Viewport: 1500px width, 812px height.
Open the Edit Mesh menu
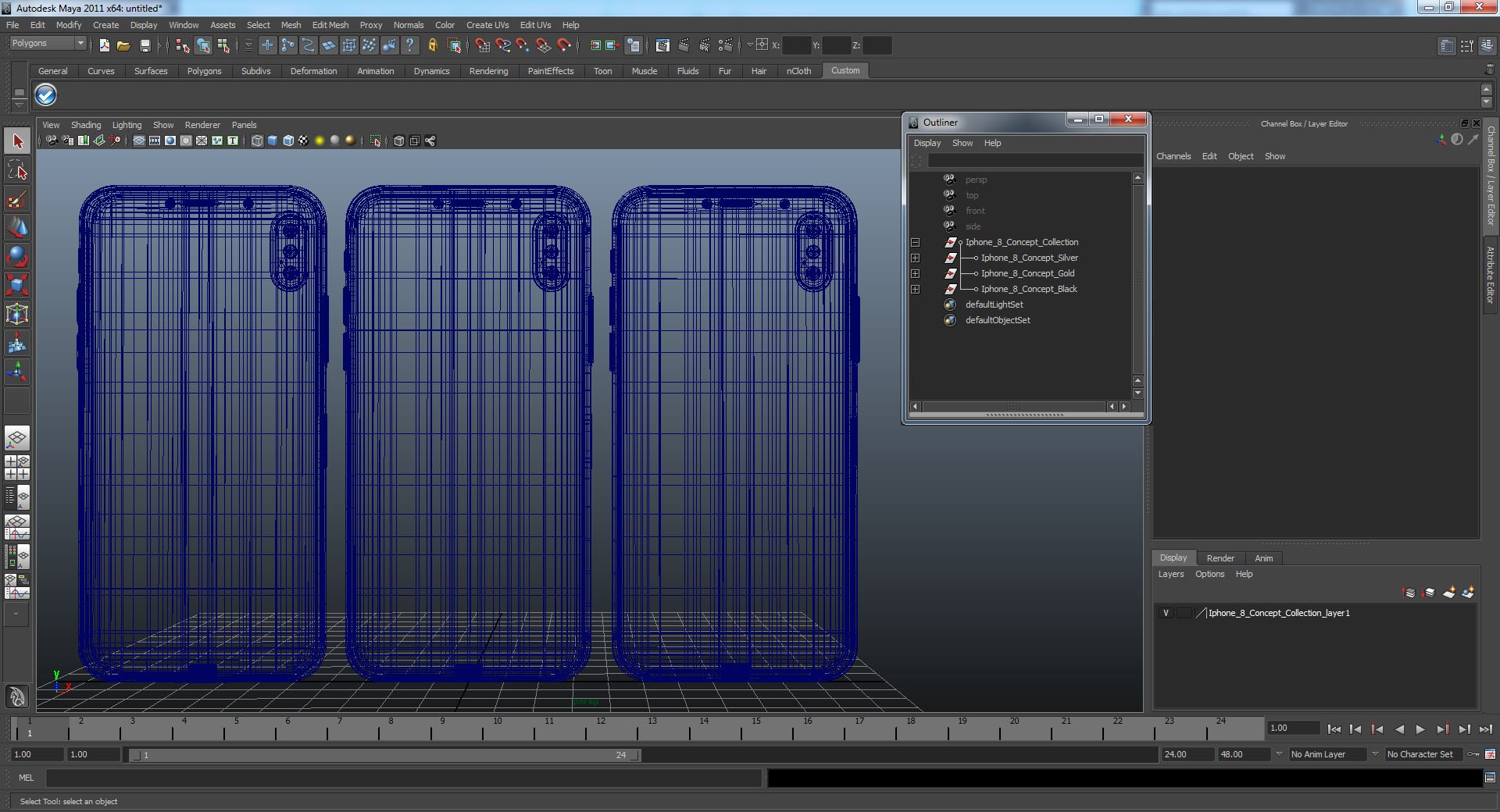point(330,25)
